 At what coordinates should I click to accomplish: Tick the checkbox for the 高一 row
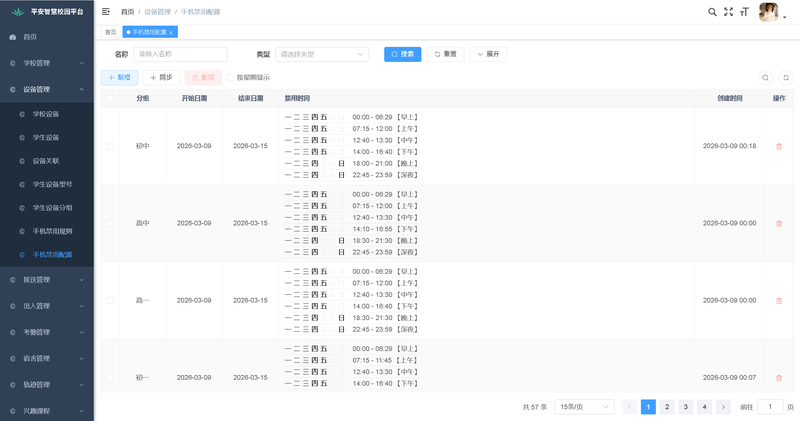(110, 300)
